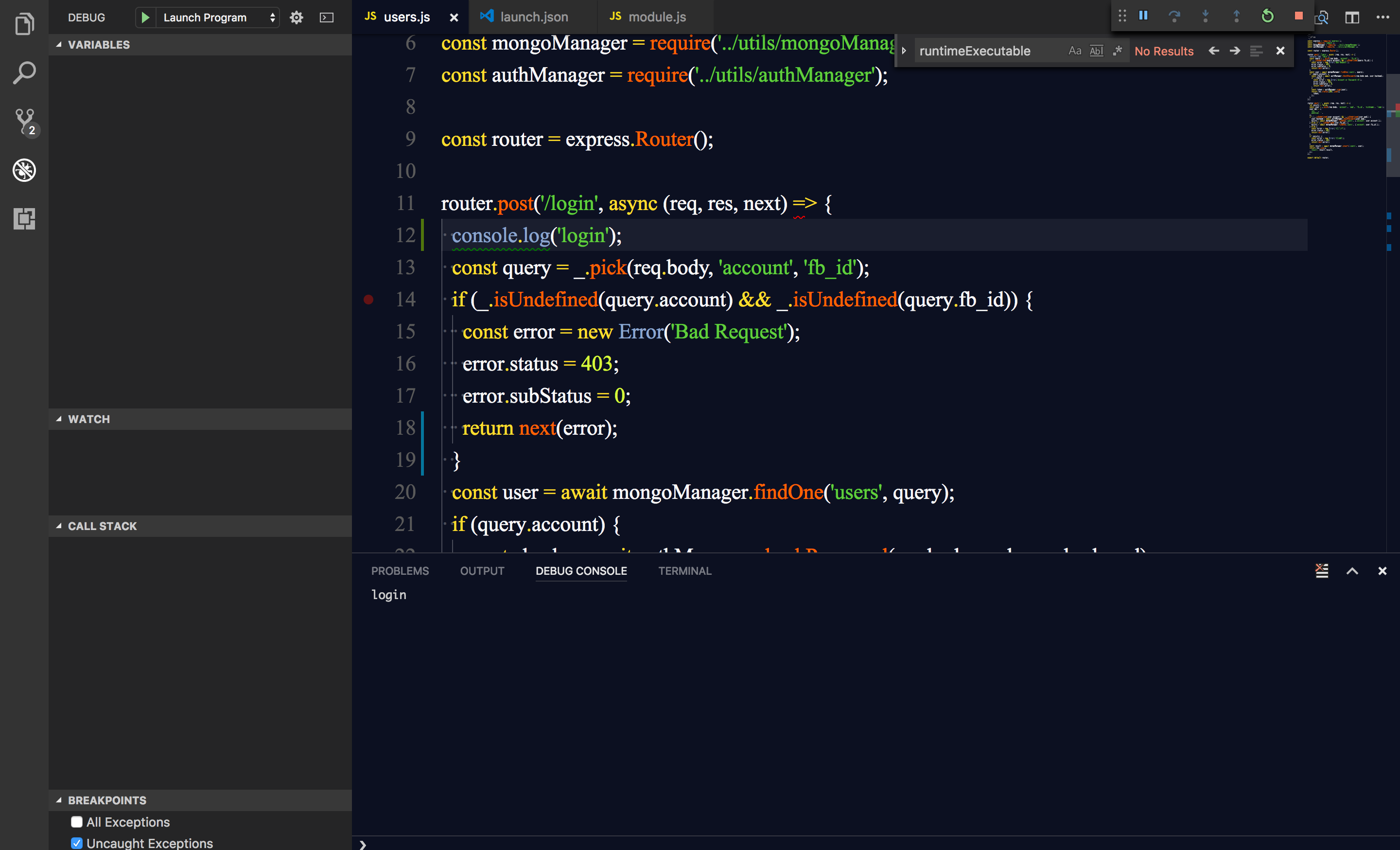Click the DEBUG sidebar title
Viewport: 1400px width, 850px height.
point(87,18)
